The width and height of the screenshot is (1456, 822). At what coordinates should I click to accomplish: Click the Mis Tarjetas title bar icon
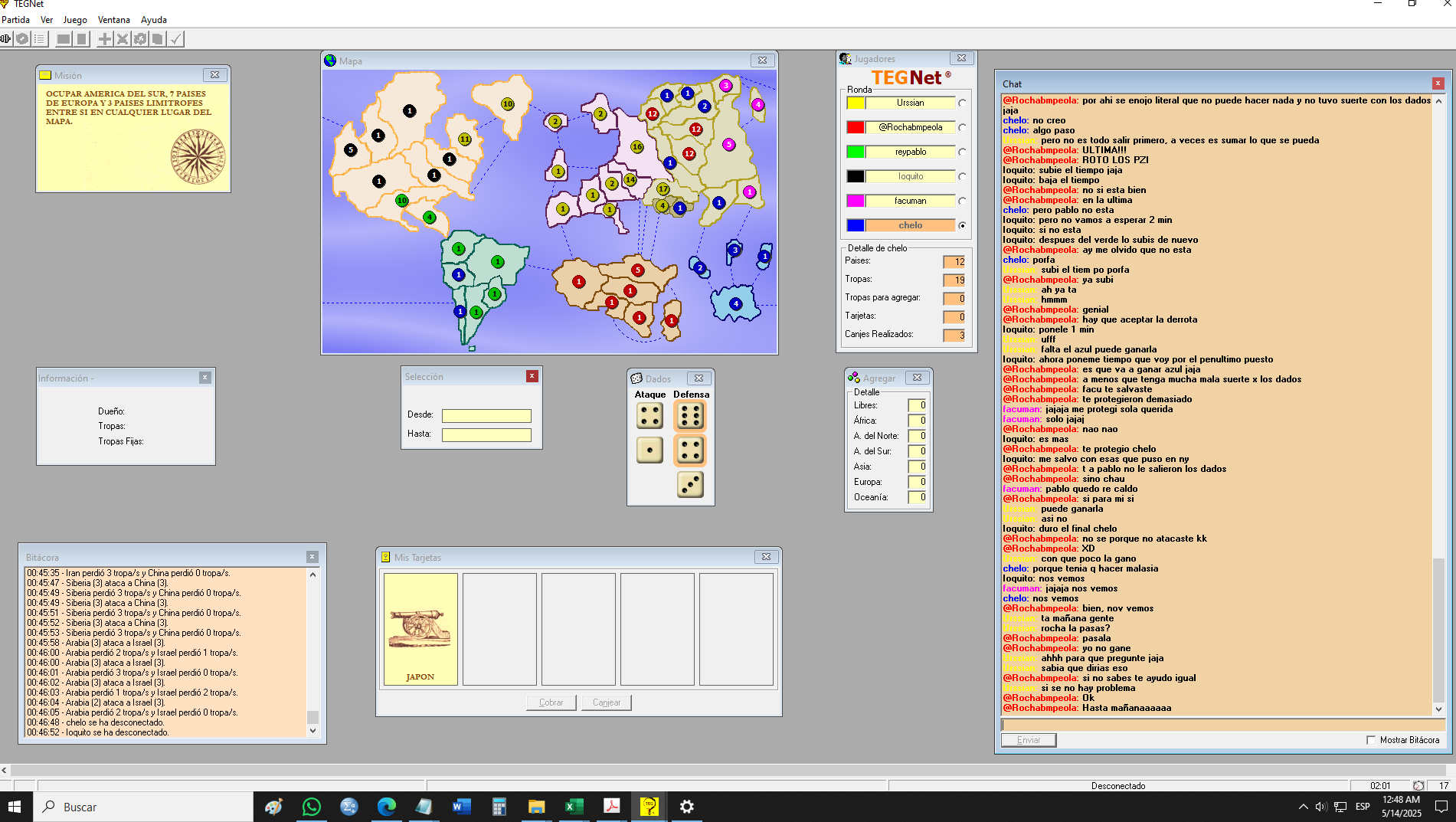click(386, 557)
